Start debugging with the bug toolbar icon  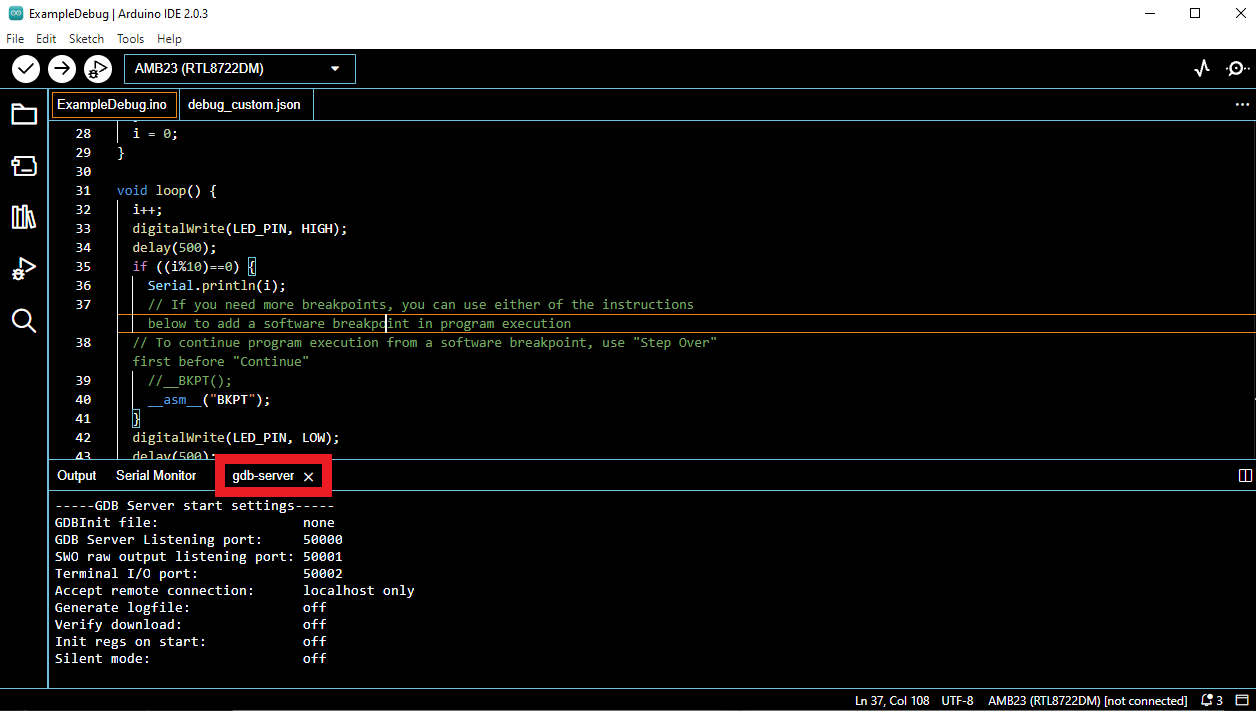click(97, 69)
